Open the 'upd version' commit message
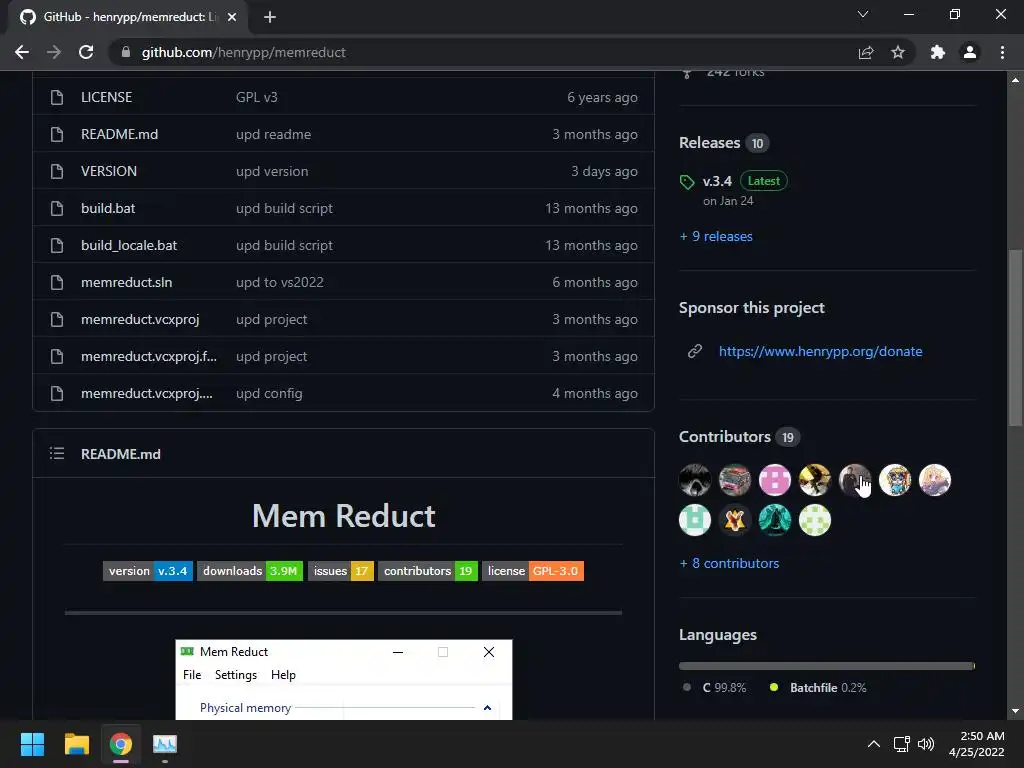 coord(272,171)
